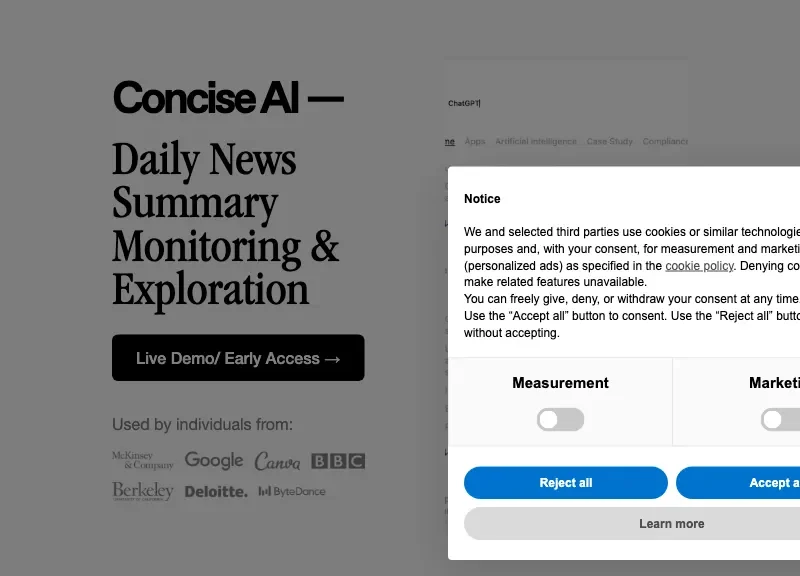The height and width of the screenshot is (576, 800).
Task: Open the Case Study tab
Action: [x=609, y=141]
